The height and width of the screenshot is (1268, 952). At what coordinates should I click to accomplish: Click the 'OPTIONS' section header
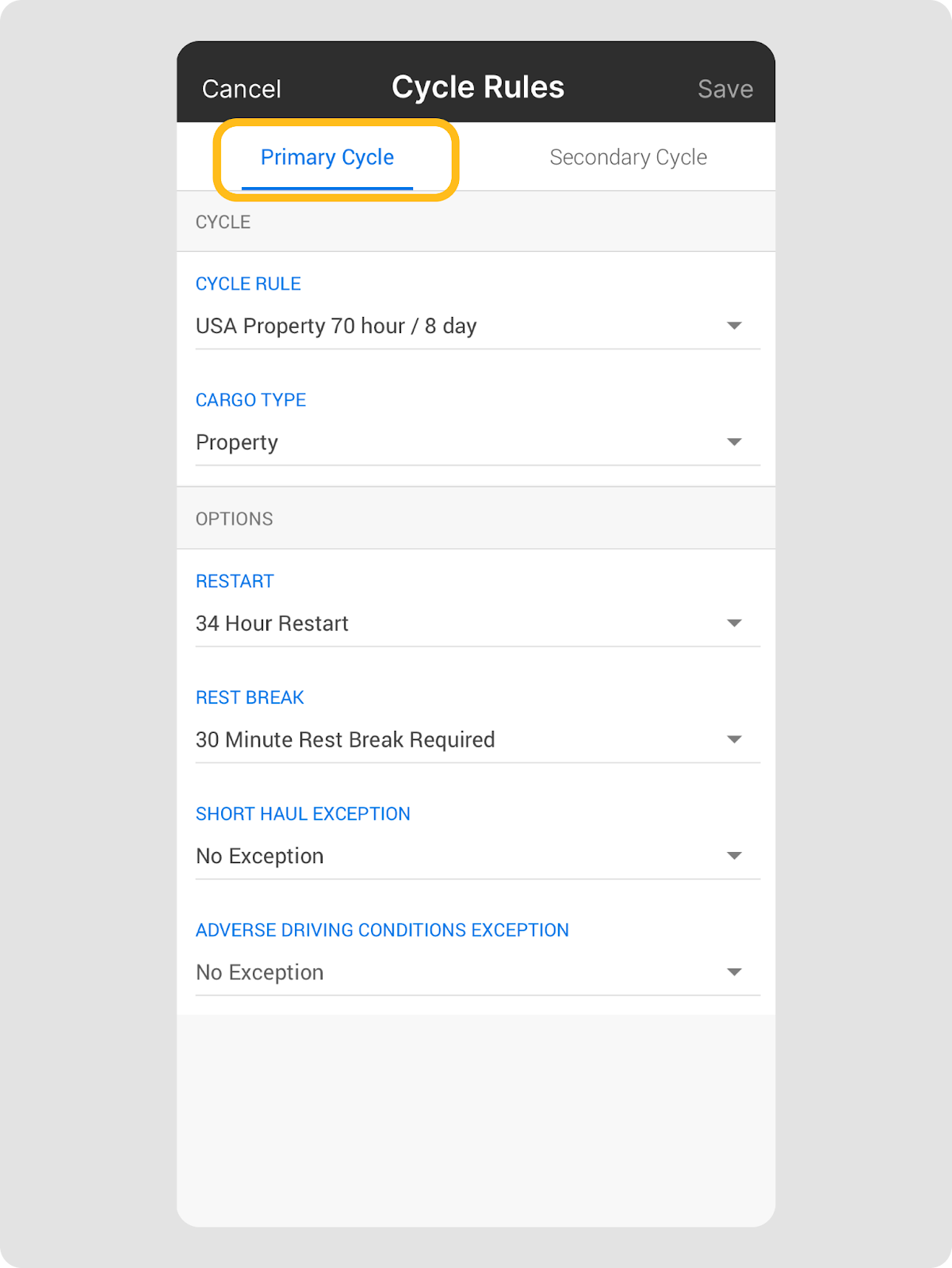(x=234, y=519)
